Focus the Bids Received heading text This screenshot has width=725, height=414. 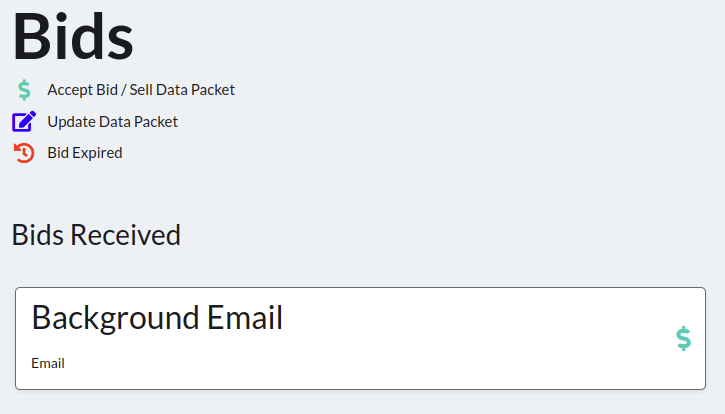pyautogui.click(x=96, y=235)
